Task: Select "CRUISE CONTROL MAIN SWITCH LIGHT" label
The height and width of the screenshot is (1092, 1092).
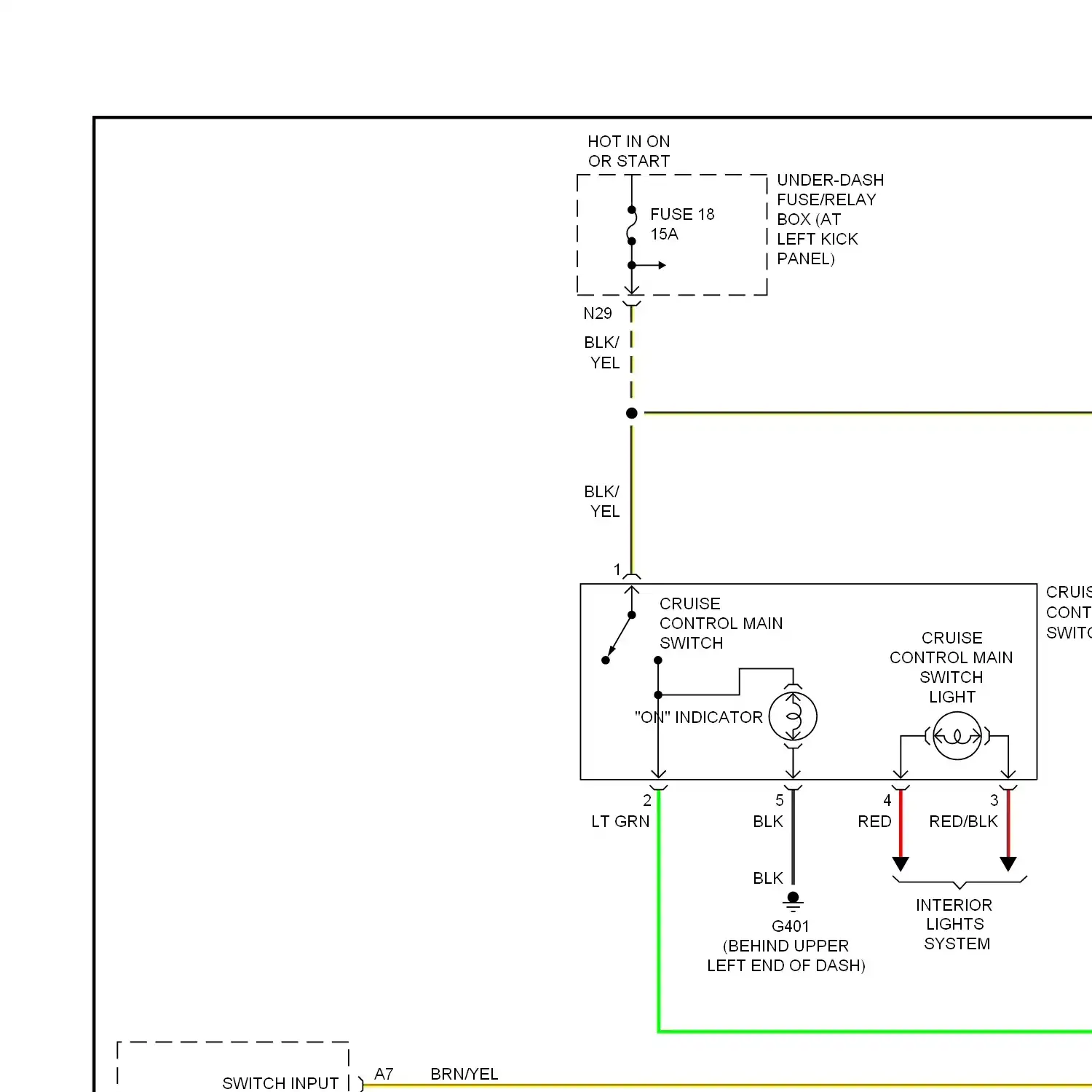Action: point(951,667)
